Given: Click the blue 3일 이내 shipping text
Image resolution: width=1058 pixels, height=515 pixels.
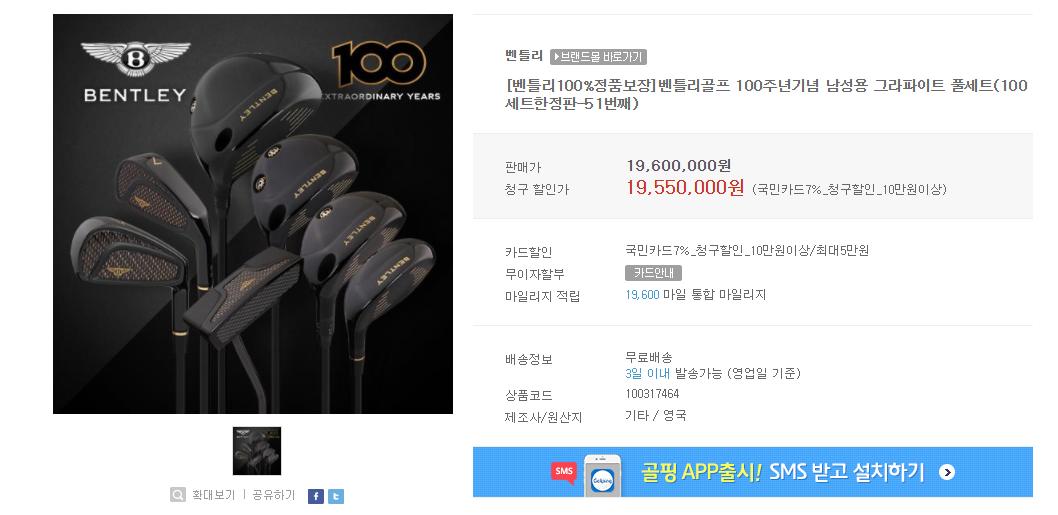Looking at the screenshot, I should click(x=647, y=373).
